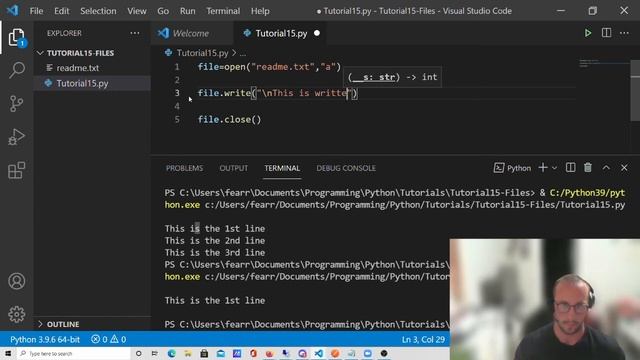Open File Explorer from the taskbar

tap(188, 353)
